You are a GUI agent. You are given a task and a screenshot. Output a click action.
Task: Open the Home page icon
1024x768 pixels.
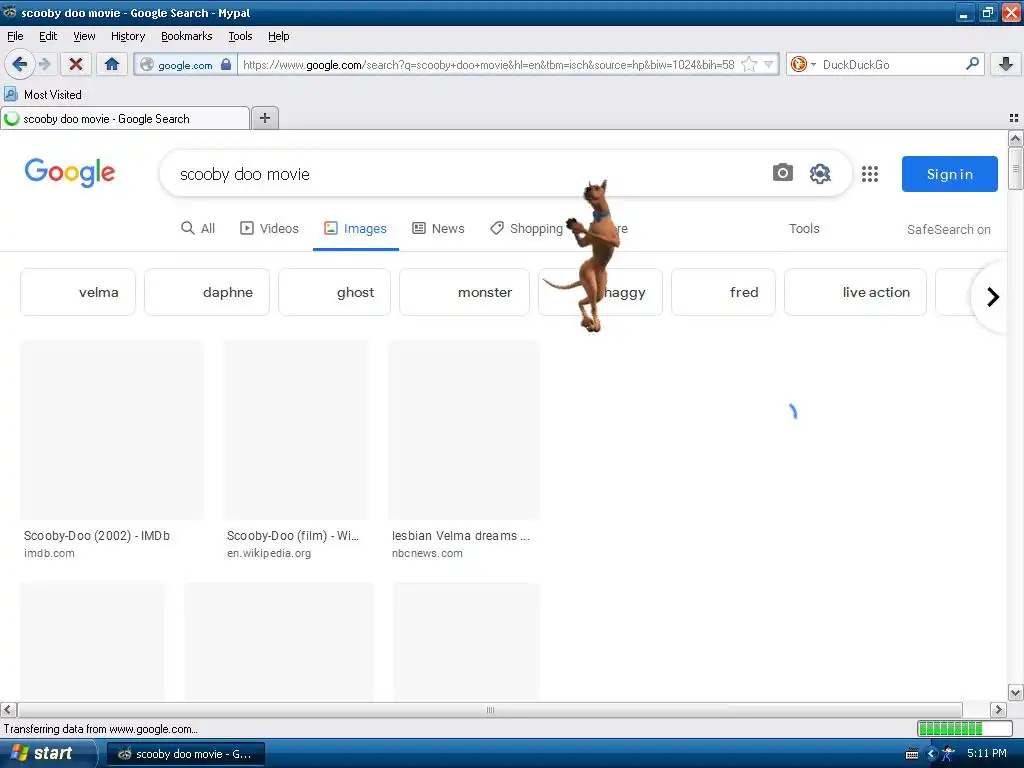[112, 64]
